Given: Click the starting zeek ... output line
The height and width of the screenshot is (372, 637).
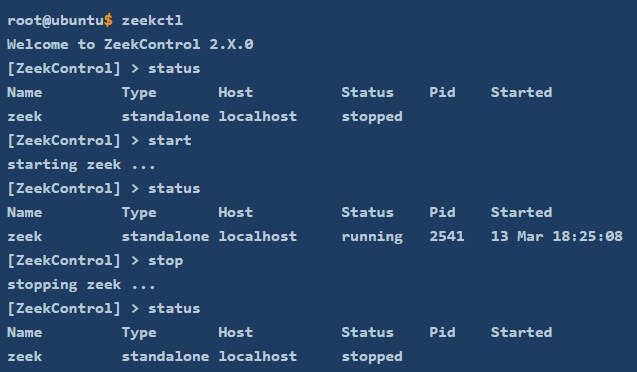Looking at the screenshot, I should pyautogui.click(x=81, y=165).
